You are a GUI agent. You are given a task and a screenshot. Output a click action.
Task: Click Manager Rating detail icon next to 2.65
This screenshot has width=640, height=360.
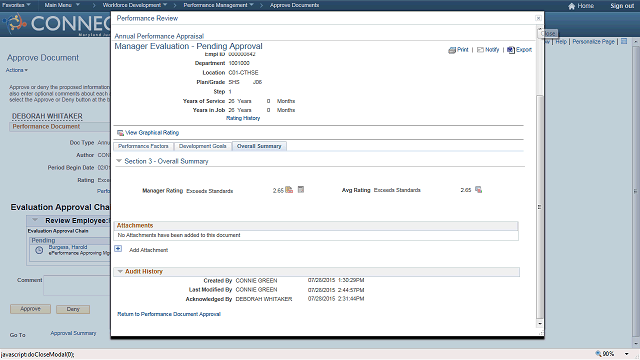point(289,190)
